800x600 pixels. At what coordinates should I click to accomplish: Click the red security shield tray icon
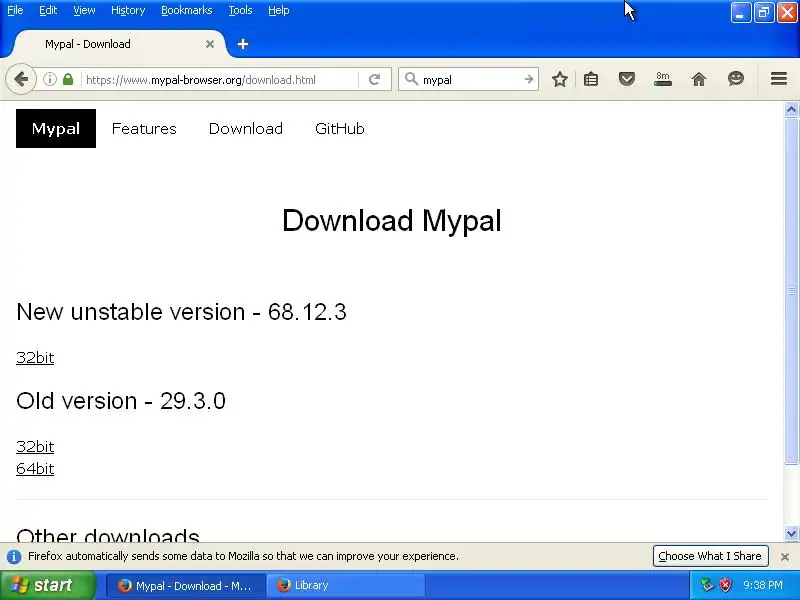point(725,585)
